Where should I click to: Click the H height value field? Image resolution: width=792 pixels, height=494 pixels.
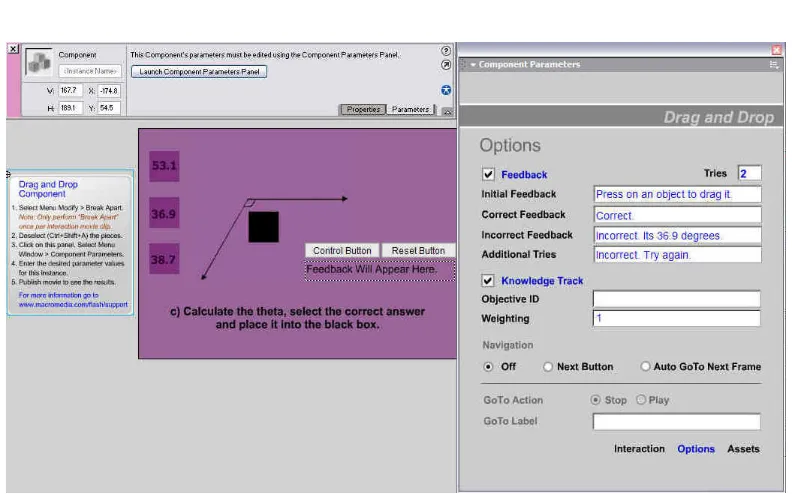point(70,108)
